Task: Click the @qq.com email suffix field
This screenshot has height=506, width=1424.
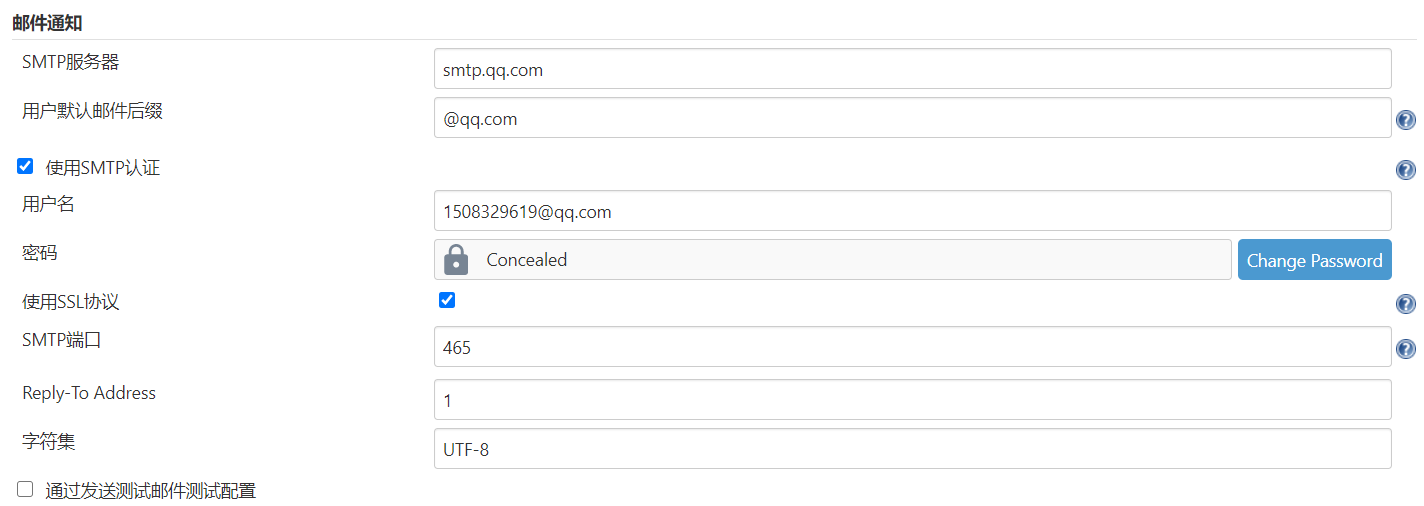Action: [x=912, y=119]
